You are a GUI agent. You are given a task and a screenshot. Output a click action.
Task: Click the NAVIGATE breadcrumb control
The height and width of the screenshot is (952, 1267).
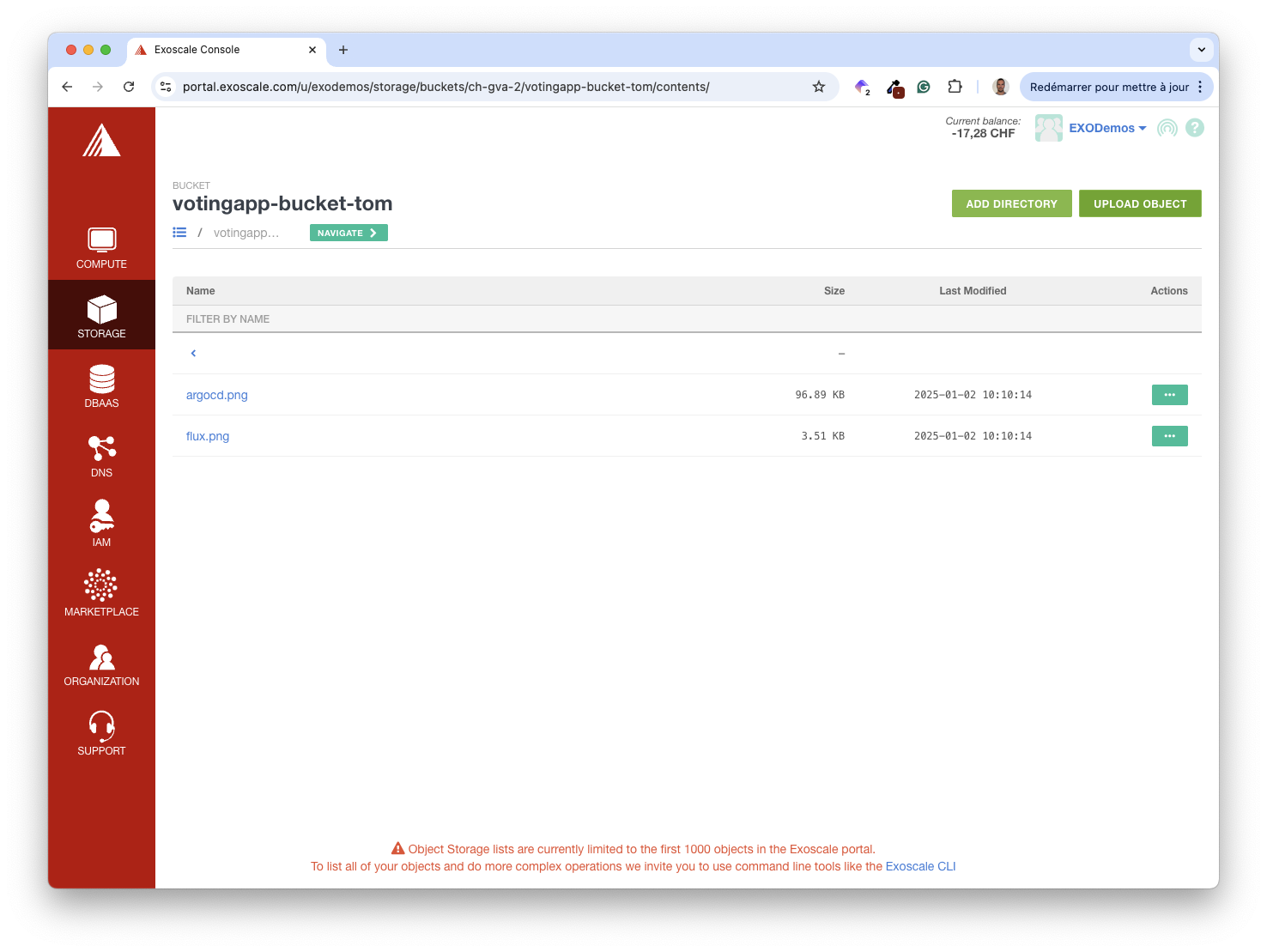(348, 232)
